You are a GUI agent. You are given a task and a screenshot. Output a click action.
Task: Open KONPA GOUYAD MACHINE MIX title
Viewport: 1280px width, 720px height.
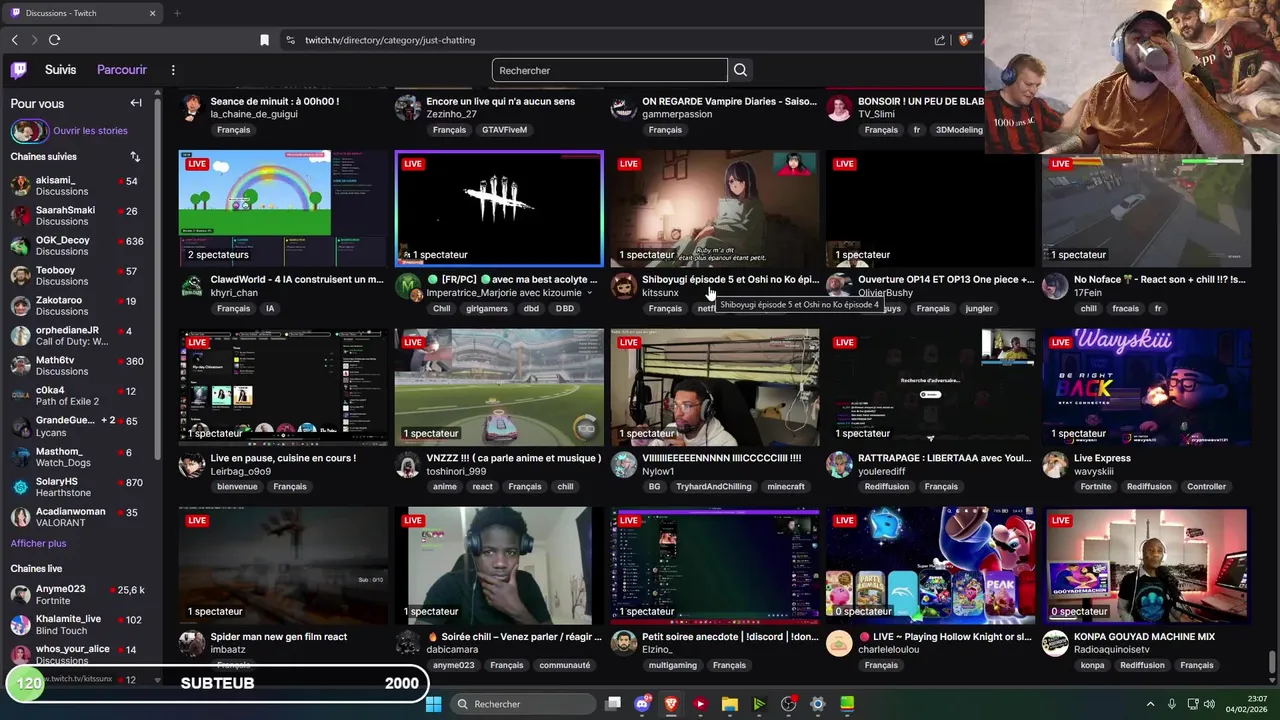(1144, 637)
